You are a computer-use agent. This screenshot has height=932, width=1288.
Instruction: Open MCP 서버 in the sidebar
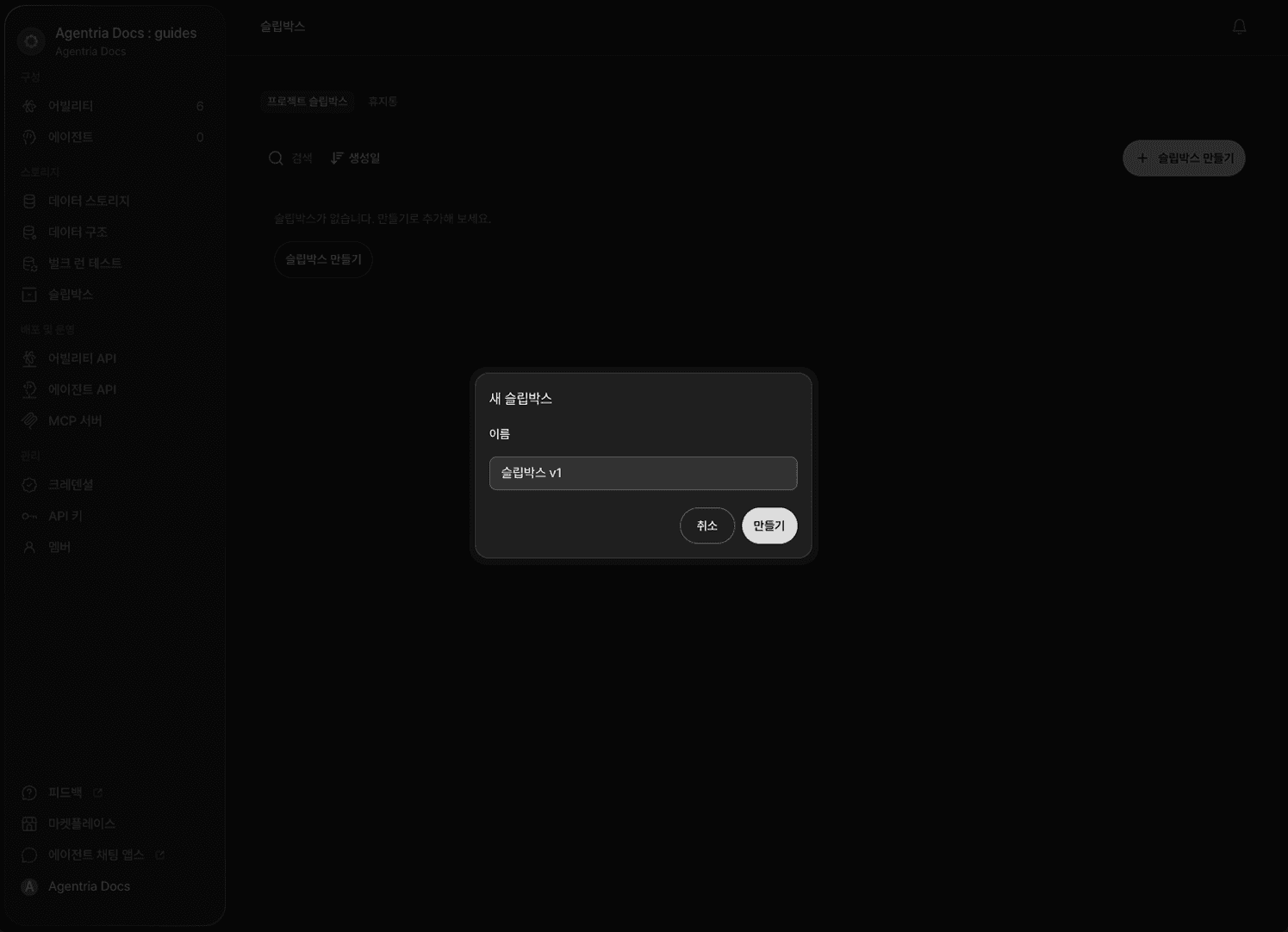114,421
